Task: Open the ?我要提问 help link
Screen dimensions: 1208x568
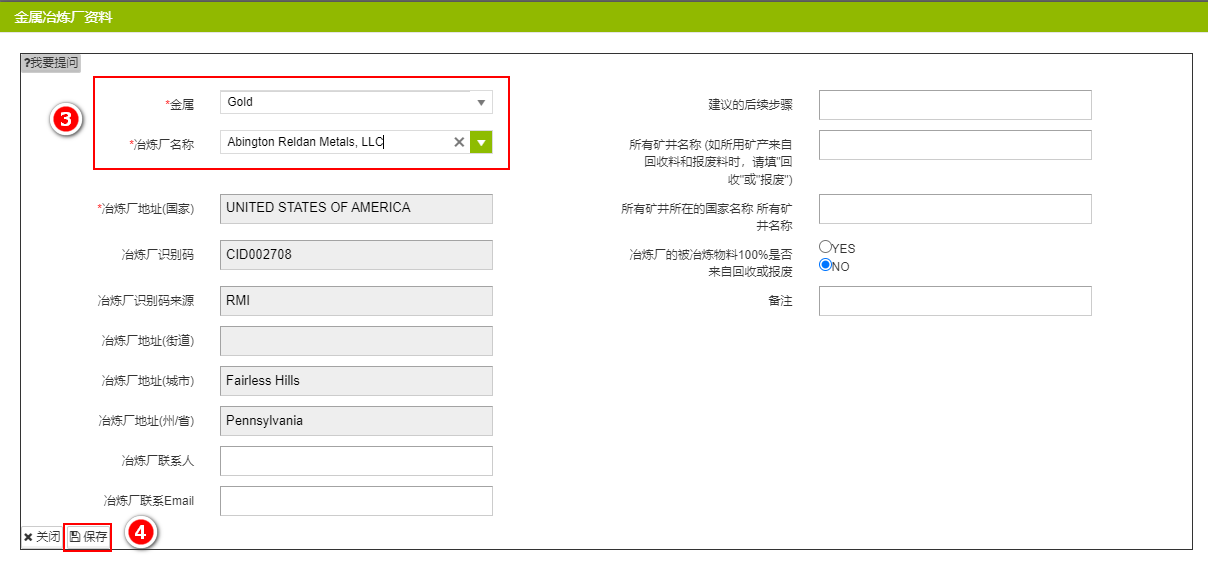Action: 51,63
